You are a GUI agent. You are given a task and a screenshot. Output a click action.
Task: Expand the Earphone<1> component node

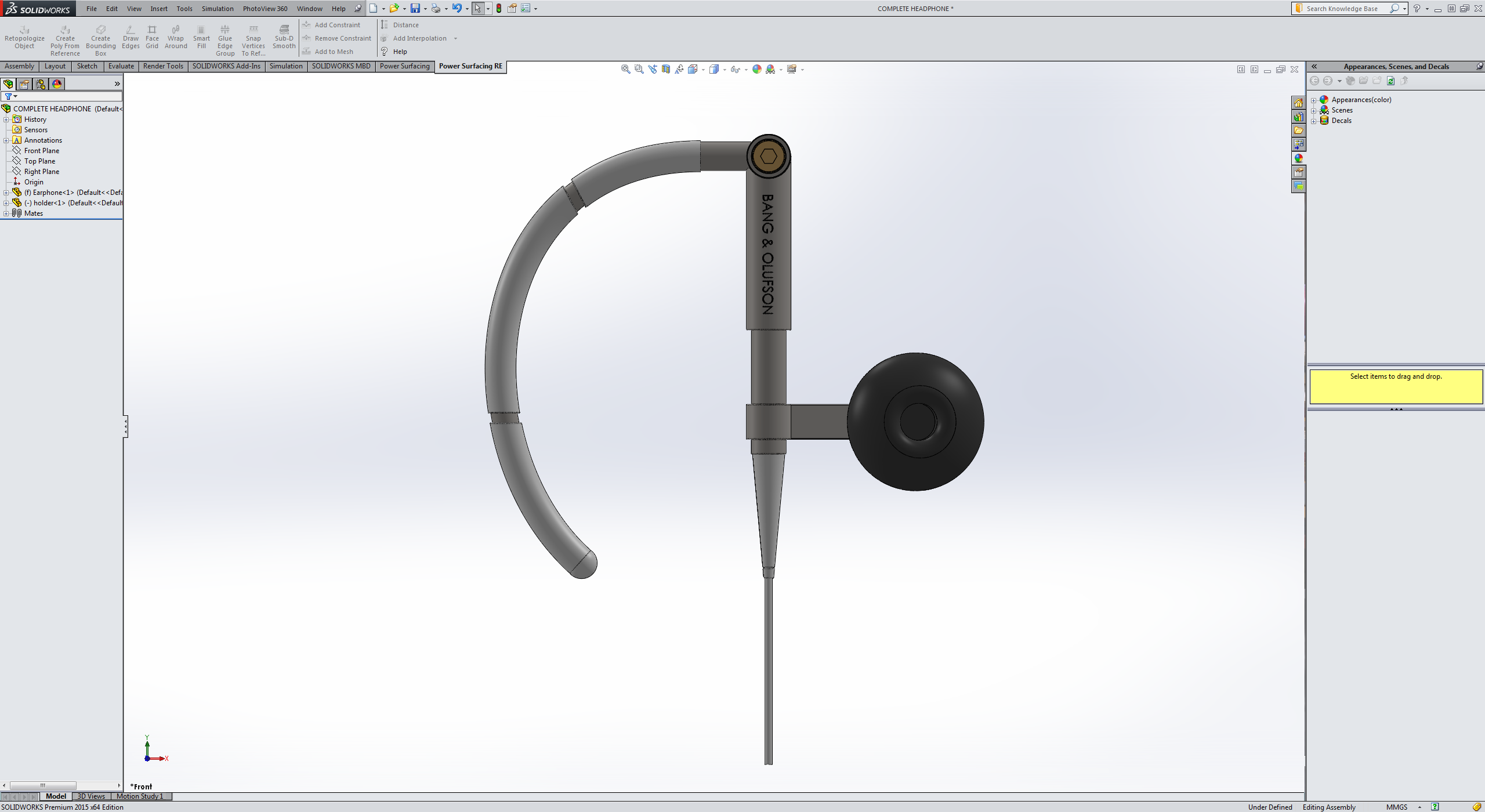(6, 193)
